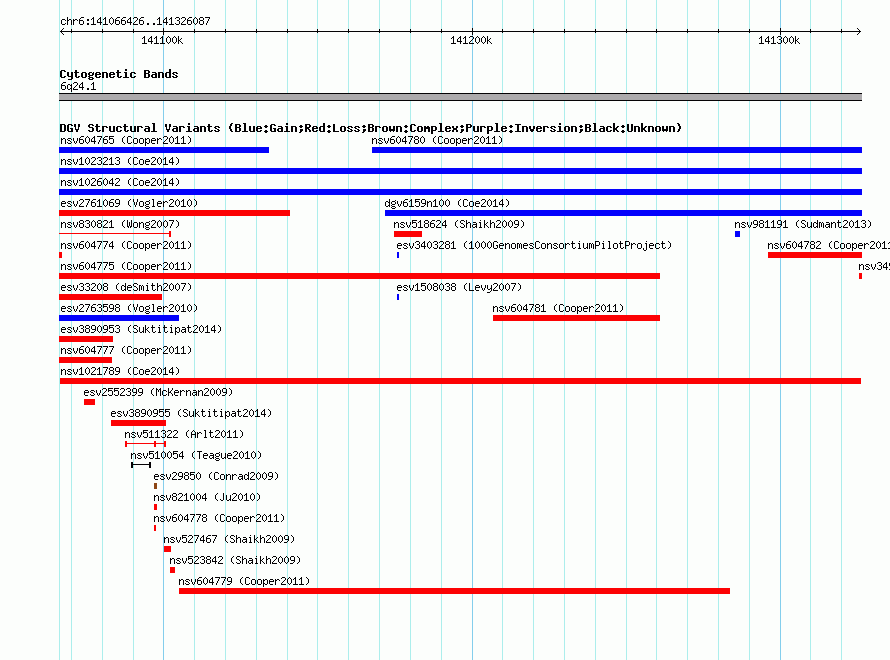890x660 pixels.
Task: Click chr6:141066426..141326087 region label
Action: click(x=135, y=22)
